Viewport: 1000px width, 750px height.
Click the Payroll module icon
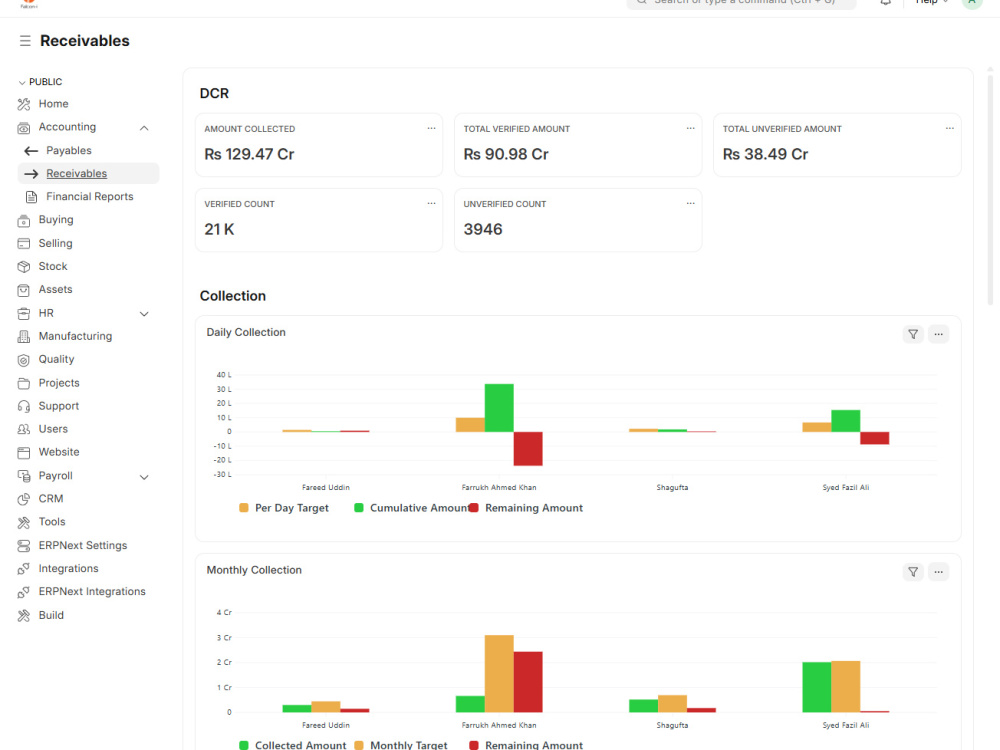[24, 476]
